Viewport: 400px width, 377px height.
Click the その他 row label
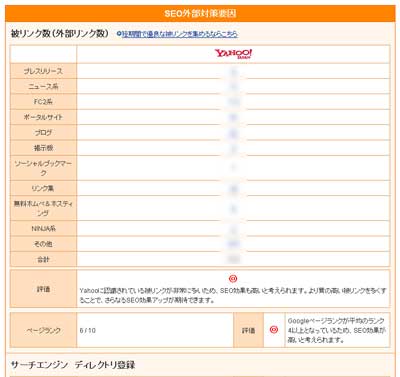pos(43,244)
